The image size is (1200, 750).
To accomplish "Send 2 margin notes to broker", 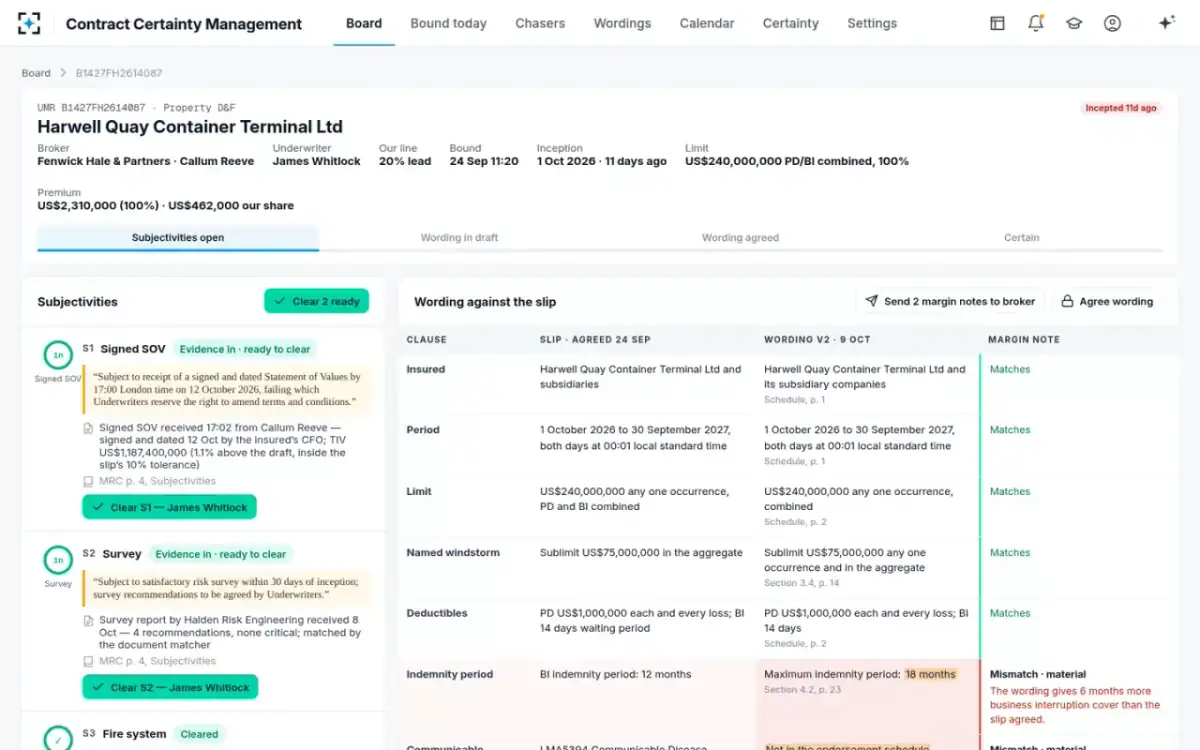I will click(950, 301).
